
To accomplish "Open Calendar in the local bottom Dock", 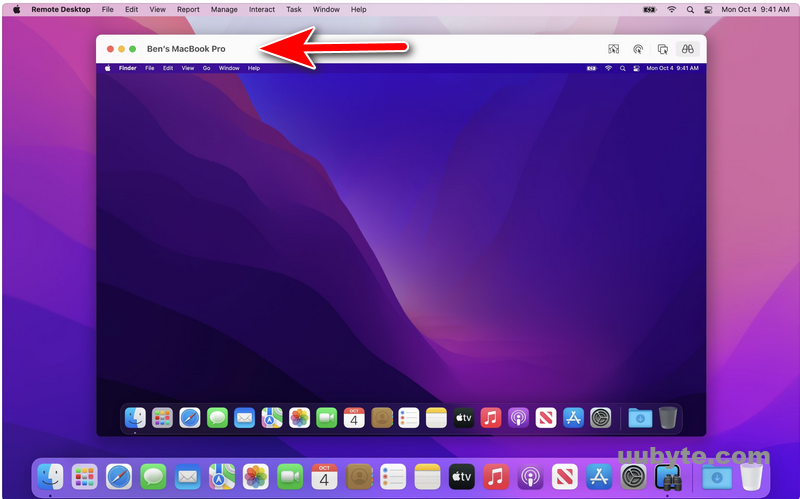I will [324, 477].
